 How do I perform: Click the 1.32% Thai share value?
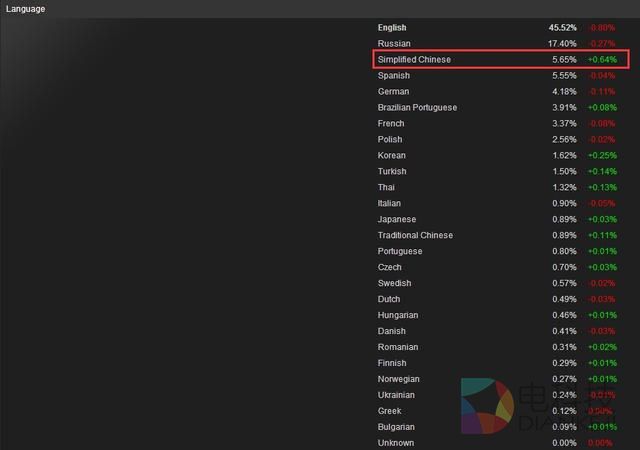(564, 187)
